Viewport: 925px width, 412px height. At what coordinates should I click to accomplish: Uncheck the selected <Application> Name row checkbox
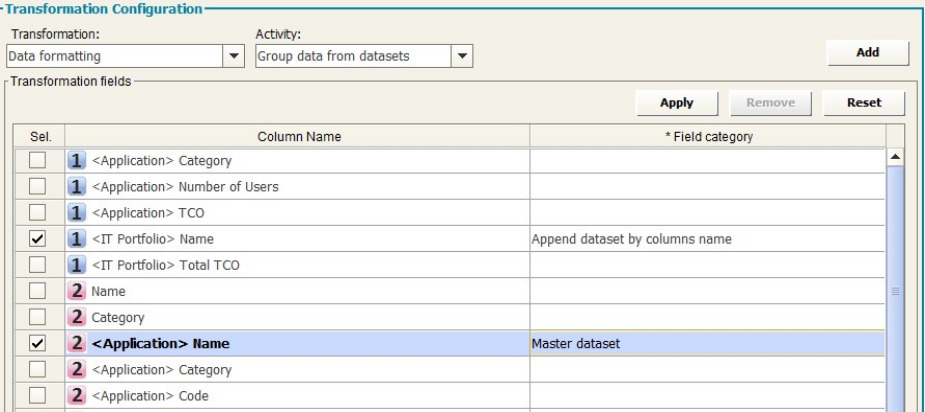coord(39,344)
